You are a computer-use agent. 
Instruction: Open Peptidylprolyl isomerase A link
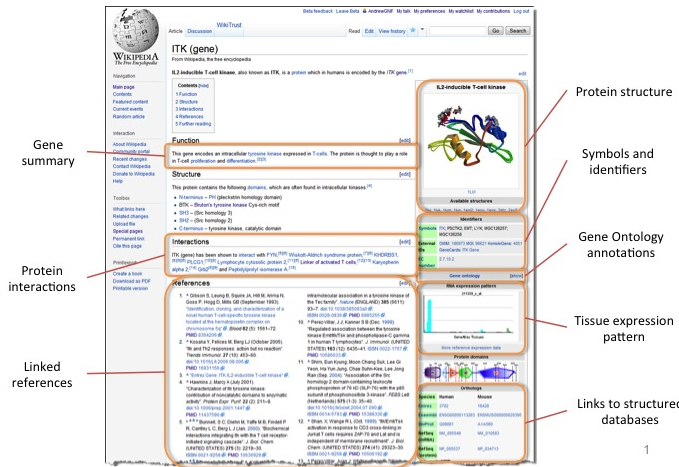coord(258,269)
